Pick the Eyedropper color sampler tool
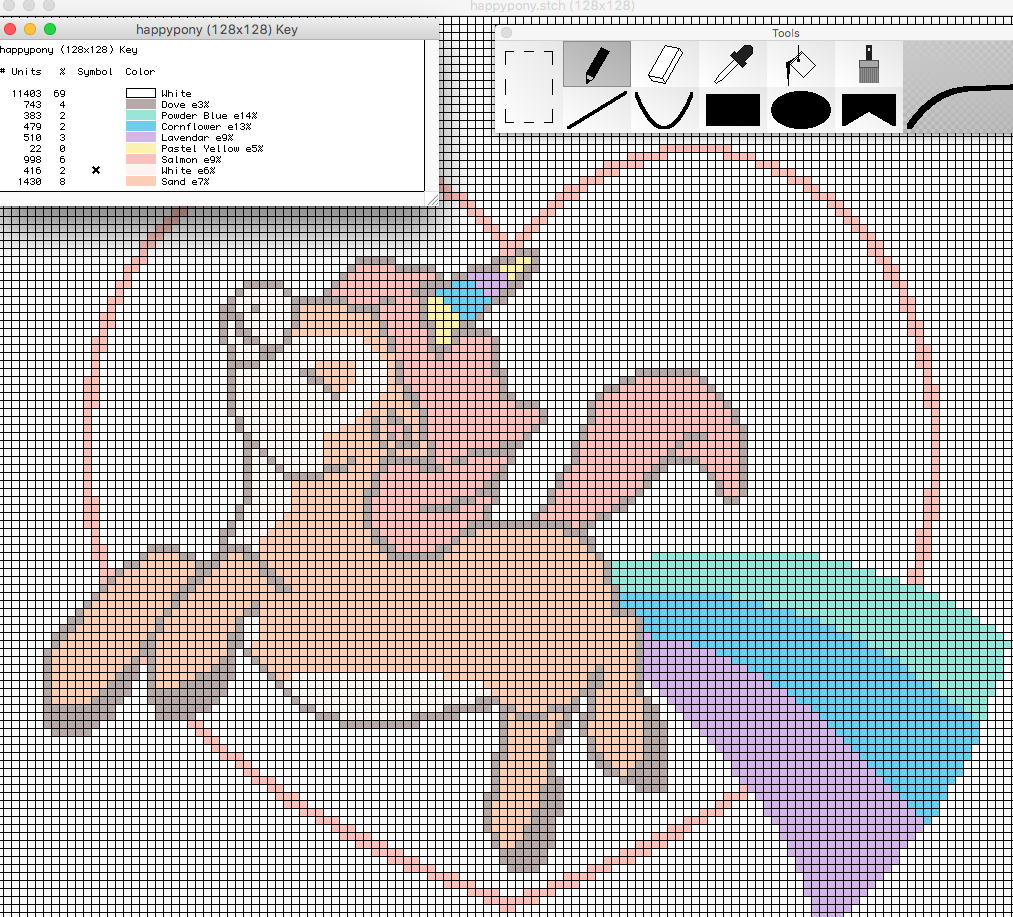 point(733,64)
